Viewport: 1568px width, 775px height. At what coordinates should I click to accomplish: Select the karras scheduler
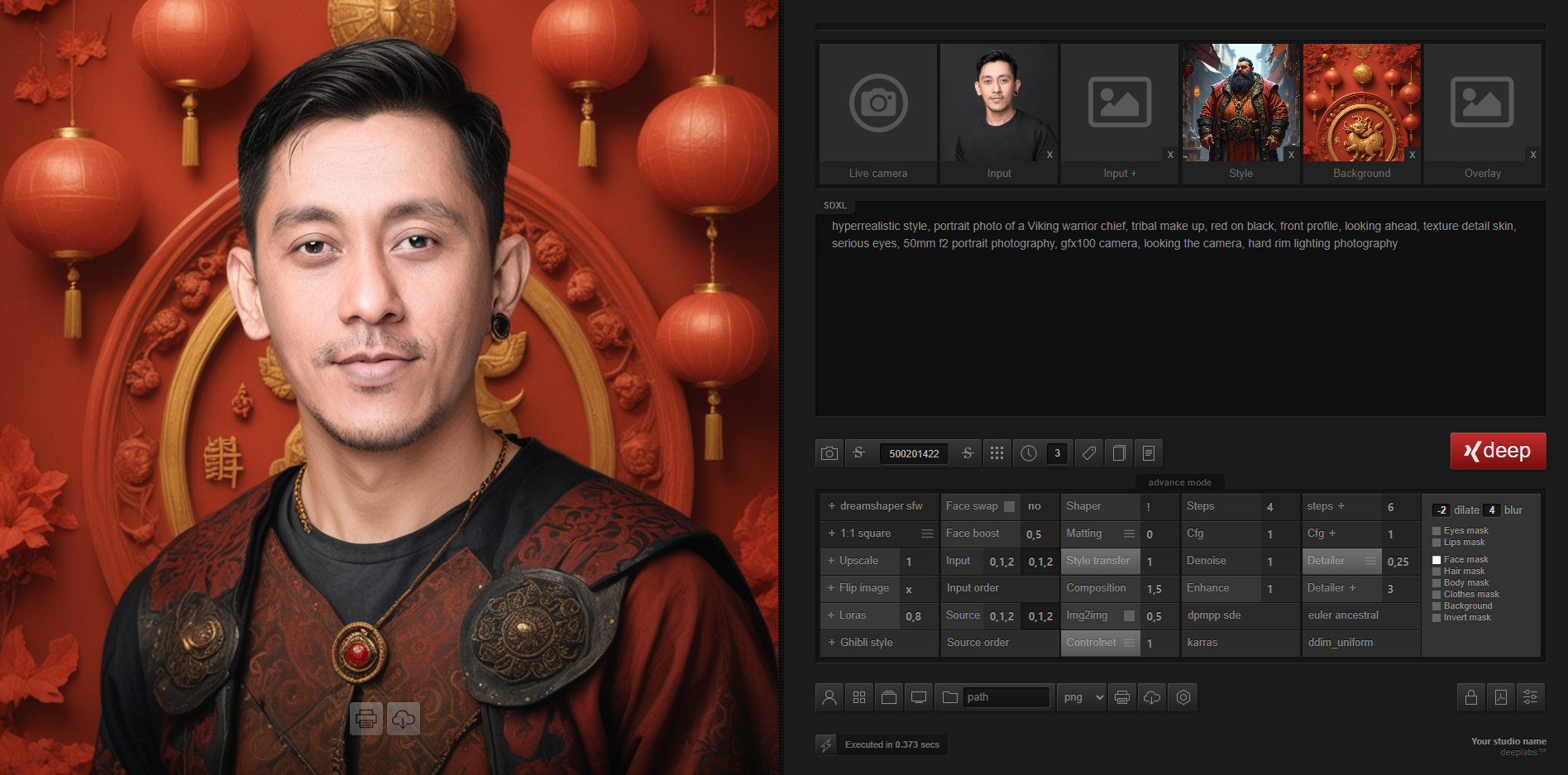1241,643
